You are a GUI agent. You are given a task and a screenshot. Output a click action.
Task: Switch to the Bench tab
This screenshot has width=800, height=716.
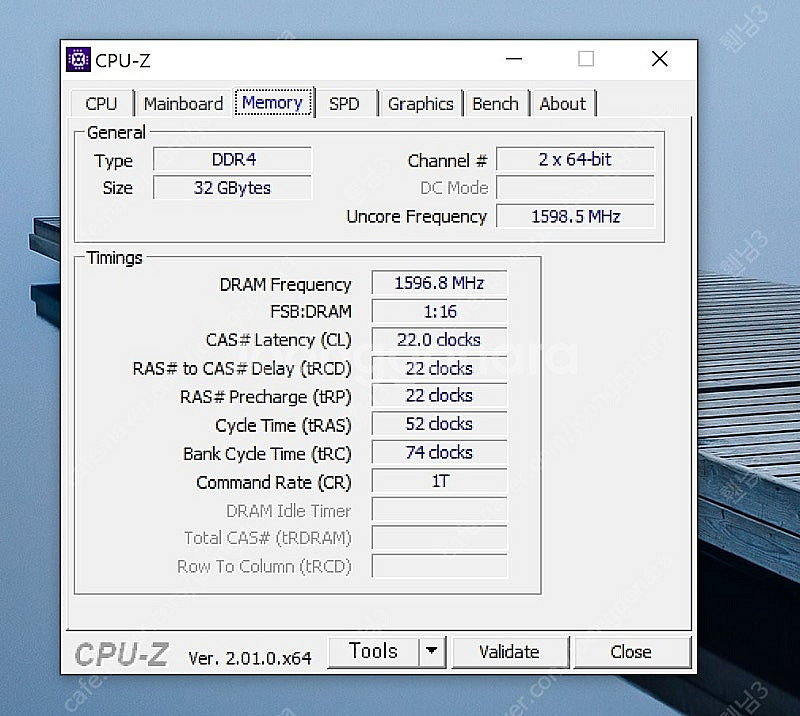[495, 104]
